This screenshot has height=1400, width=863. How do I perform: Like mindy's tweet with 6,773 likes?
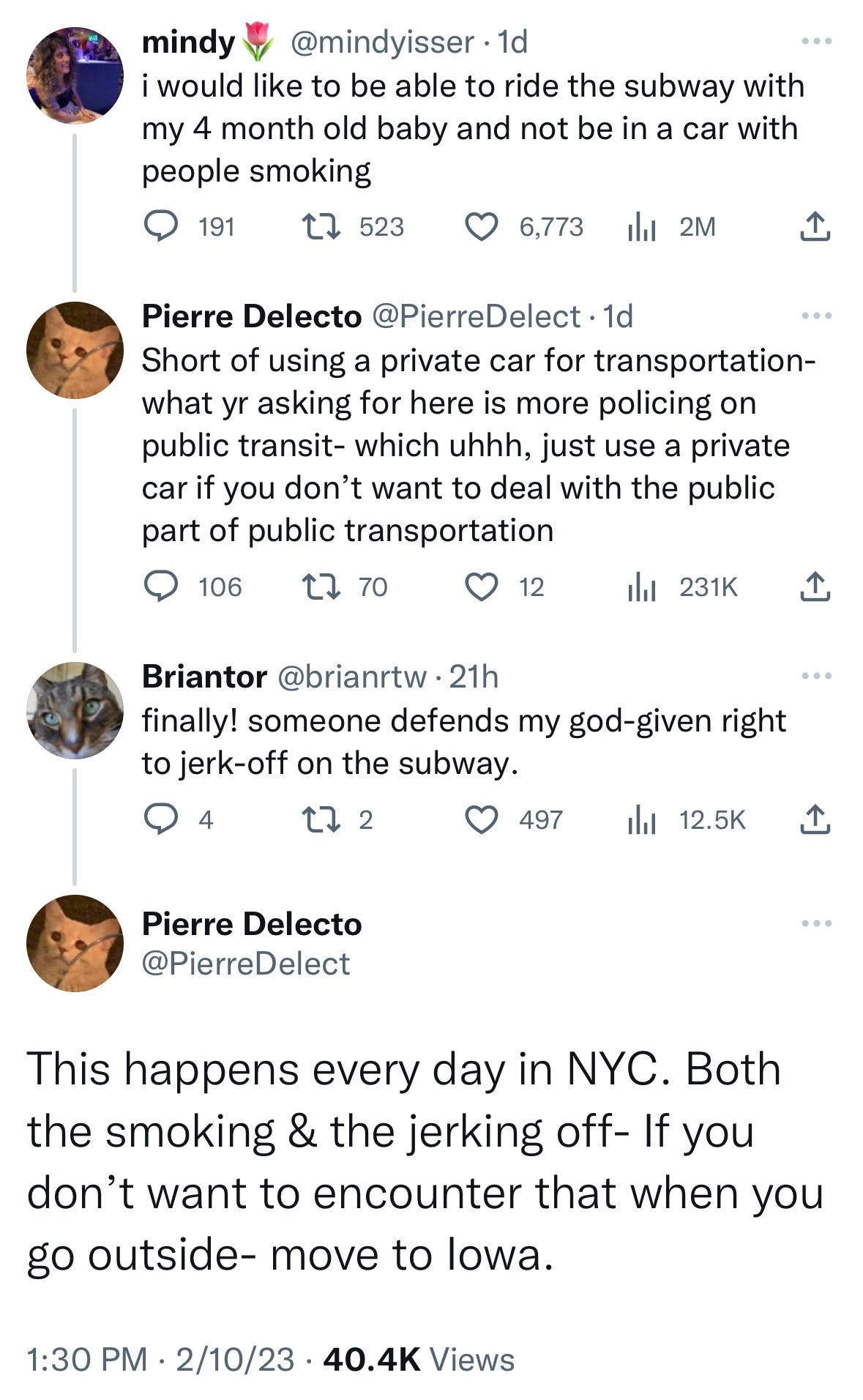pyautogui.click(x=482, y=227)
